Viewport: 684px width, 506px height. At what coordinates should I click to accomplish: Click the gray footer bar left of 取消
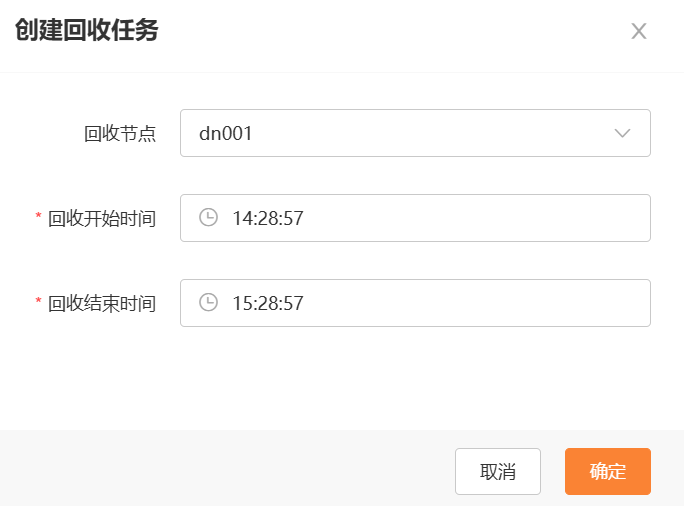(x=227, y=468)
